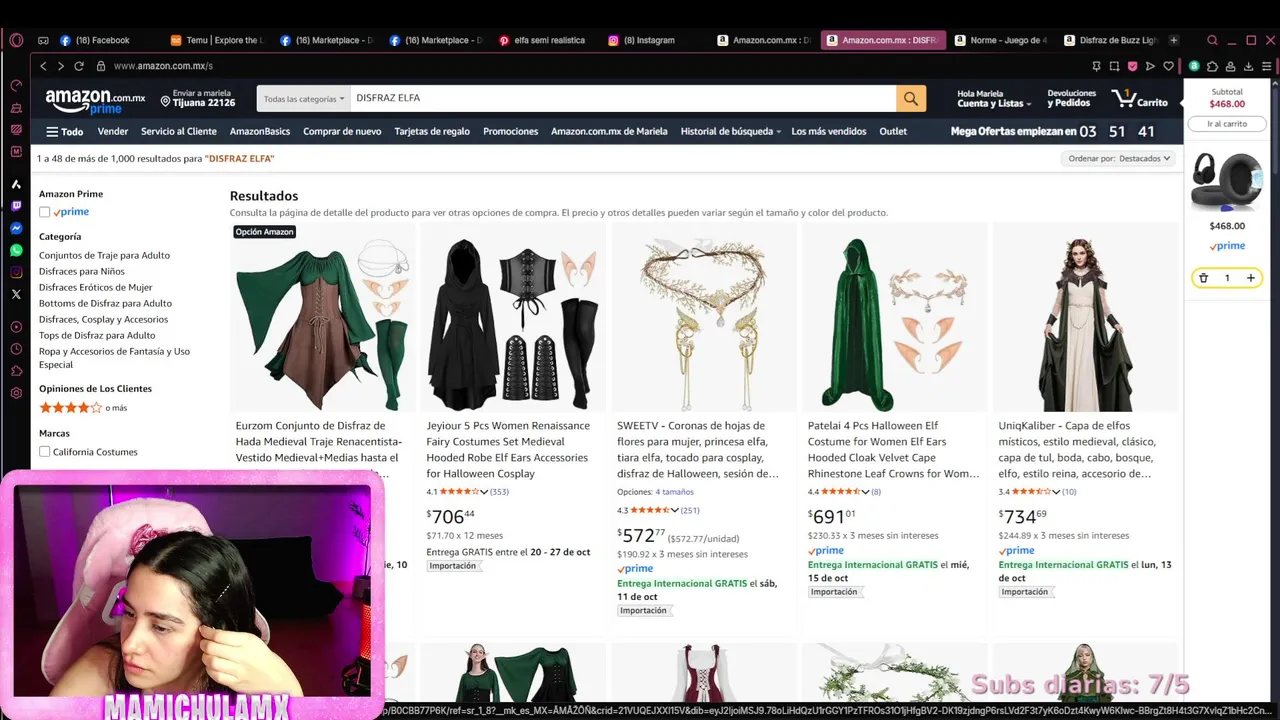The image size is (1280, 720).
Task: Open the easy setup menu icon
Action: (1266, 66)
